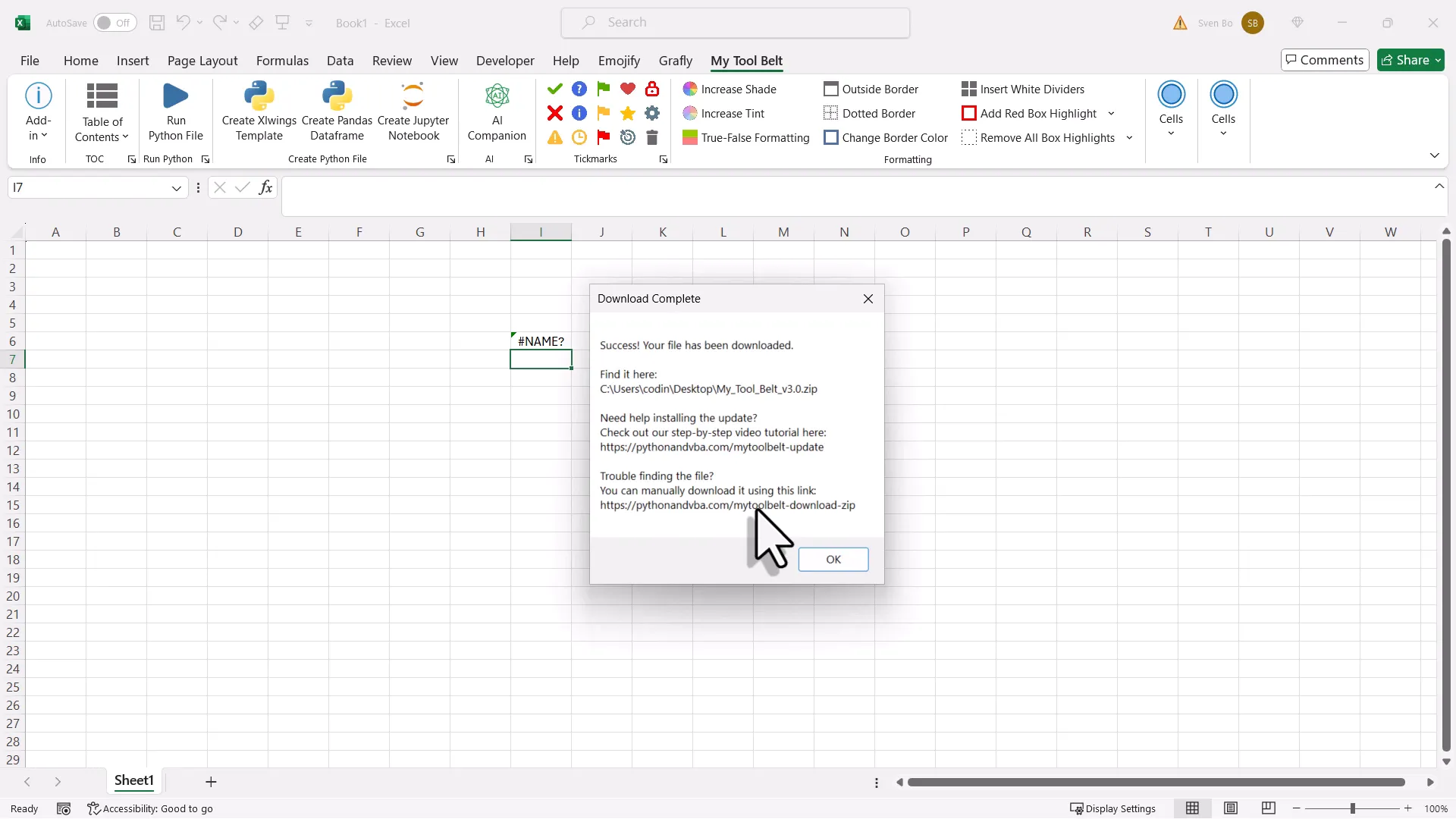Insert the yellow star tickmark

pos(628,114)
